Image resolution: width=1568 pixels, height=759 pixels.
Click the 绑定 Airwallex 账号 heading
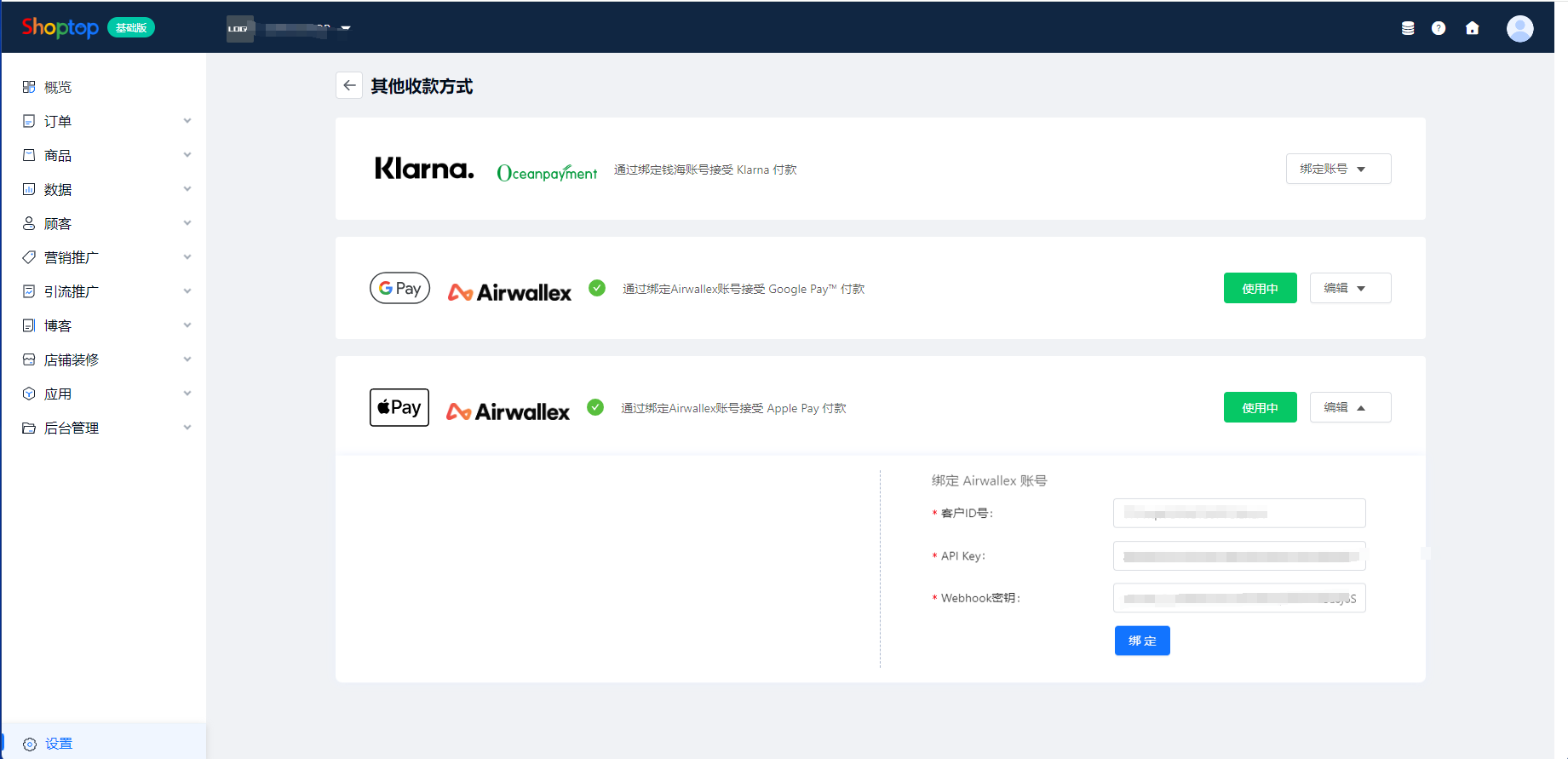click(x=989, y=480)
